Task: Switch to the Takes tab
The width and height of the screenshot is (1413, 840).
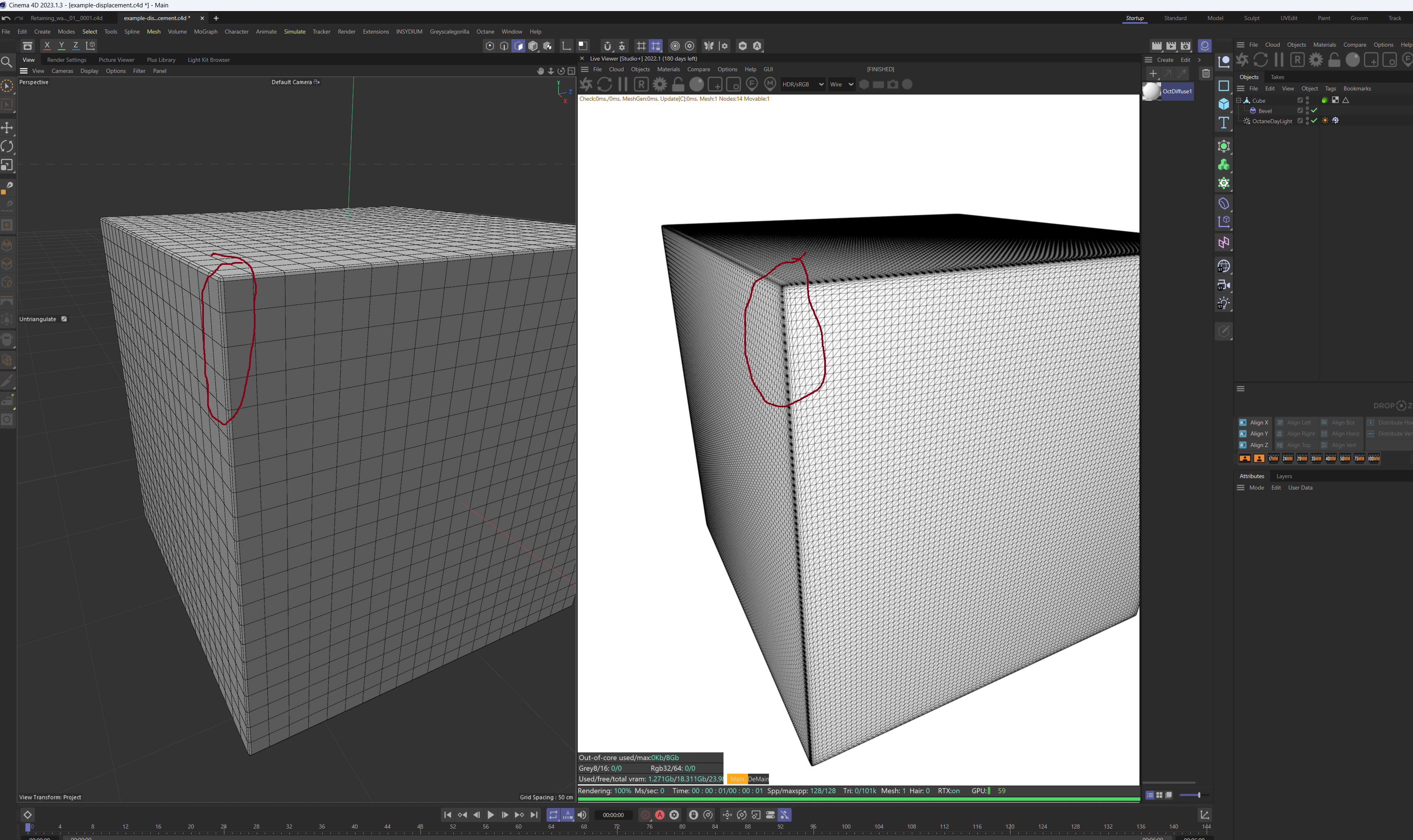Action: click(1277, 77)
